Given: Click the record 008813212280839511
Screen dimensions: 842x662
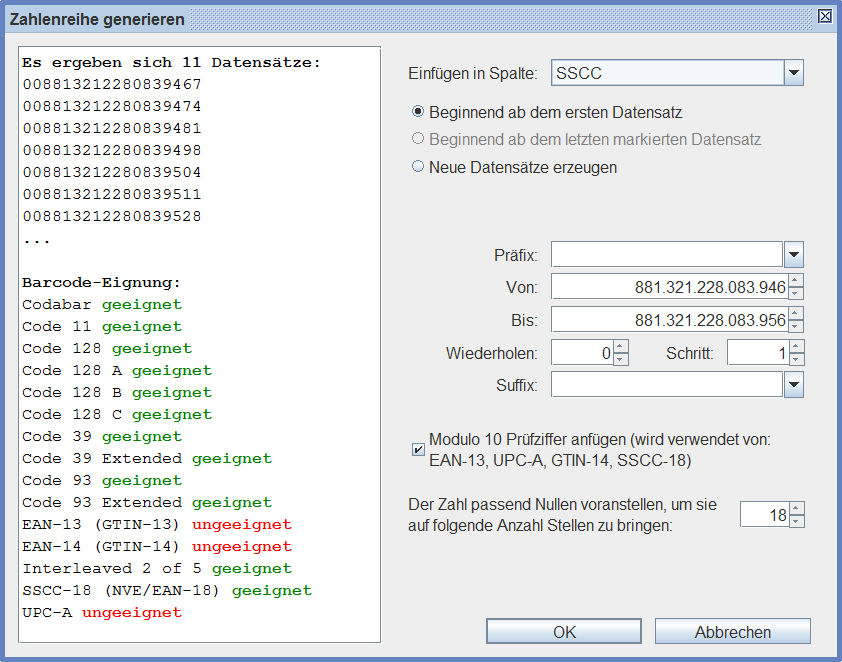Looking at the screenshot, I should tap(112, 194).
